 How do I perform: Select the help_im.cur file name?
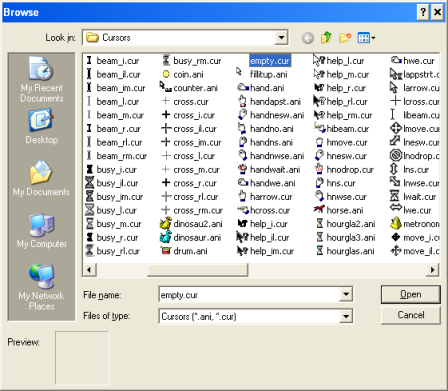tap(272, 251)
